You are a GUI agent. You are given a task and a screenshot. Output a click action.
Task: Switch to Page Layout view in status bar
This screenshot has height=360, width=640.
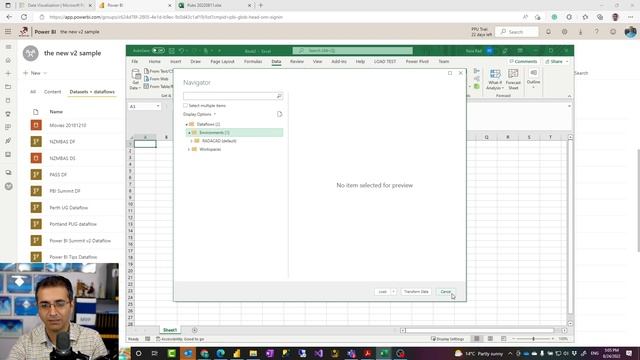(490, 339)
